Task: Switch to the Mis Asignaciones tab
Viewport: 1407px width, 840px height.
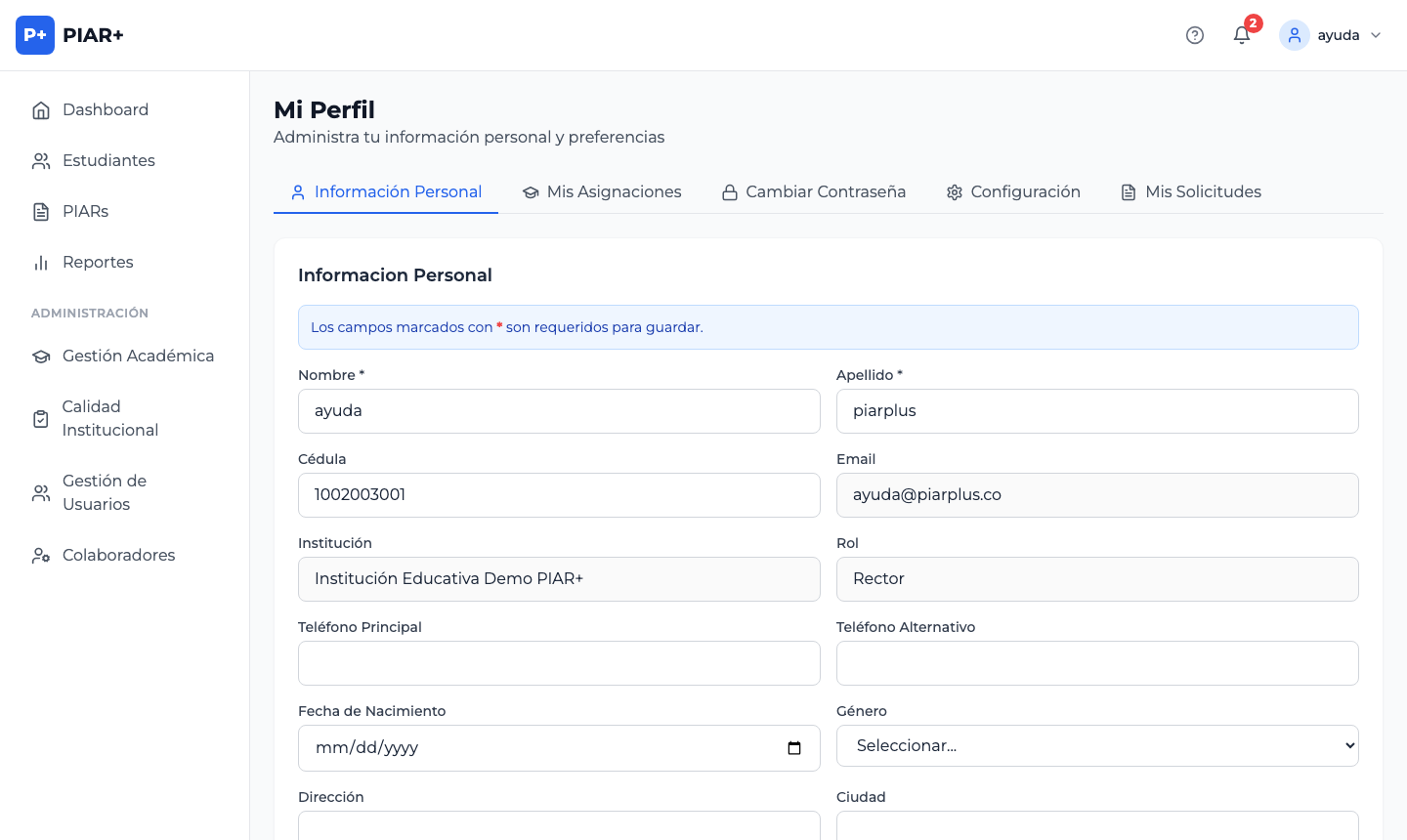Action: pos(602,192)
